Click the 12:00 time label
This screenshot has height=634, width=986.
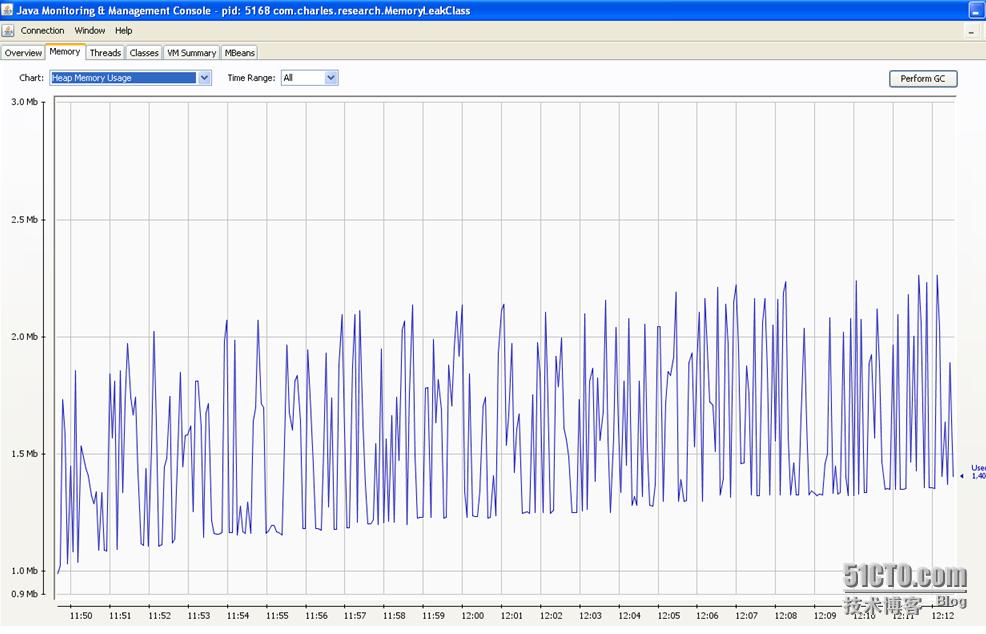point(472,616)
